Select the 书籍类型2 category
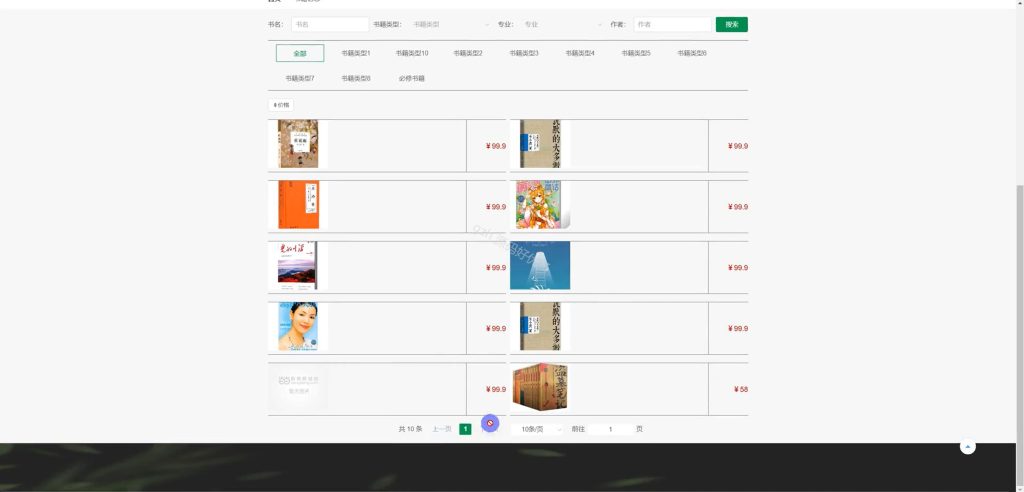1024x492 pixels. click(x=468, y=54)
